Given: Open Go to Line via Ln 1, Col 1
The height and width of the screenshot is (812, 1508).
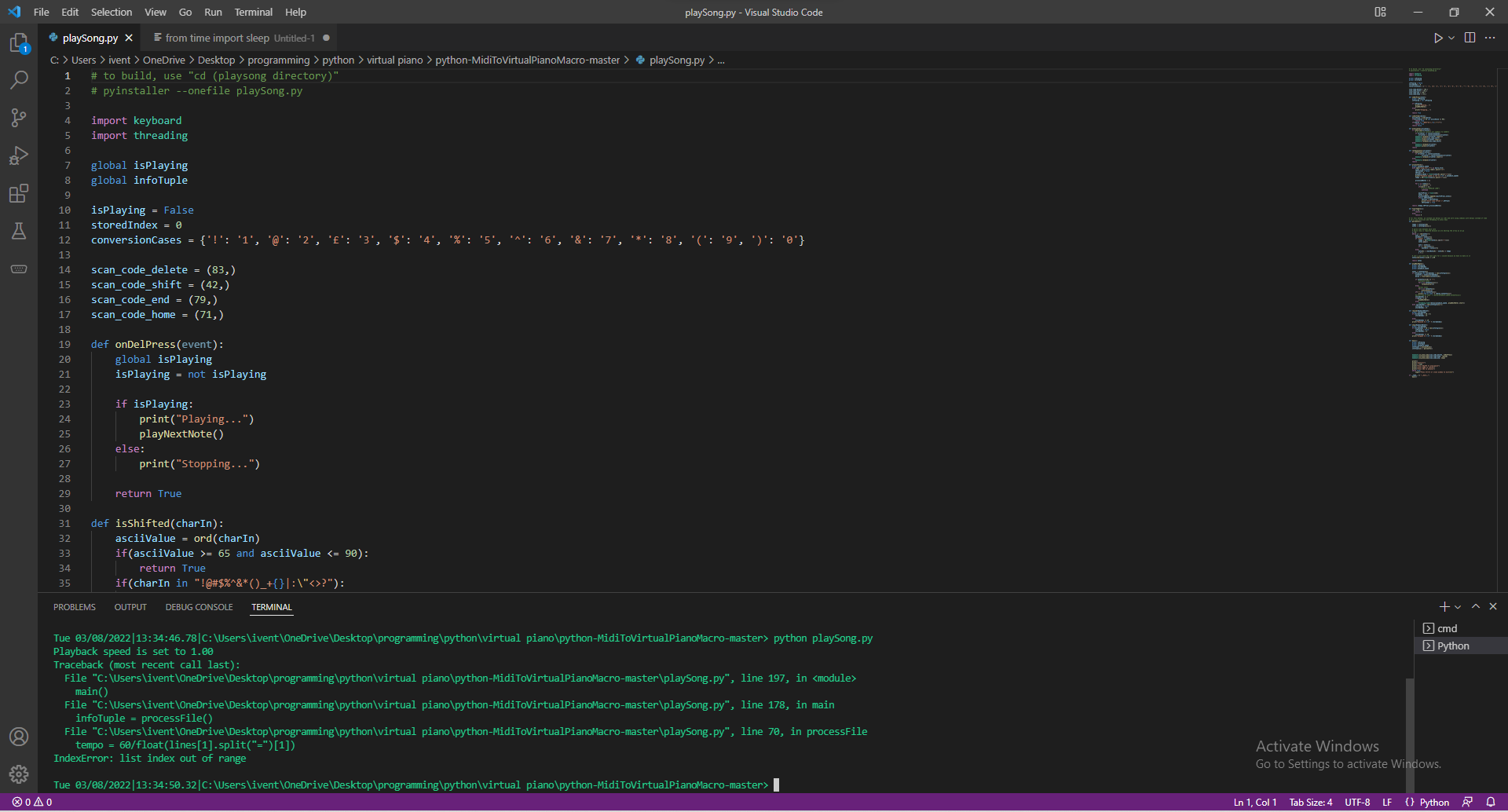Looking at the screenshot, I should point(1254,802).
